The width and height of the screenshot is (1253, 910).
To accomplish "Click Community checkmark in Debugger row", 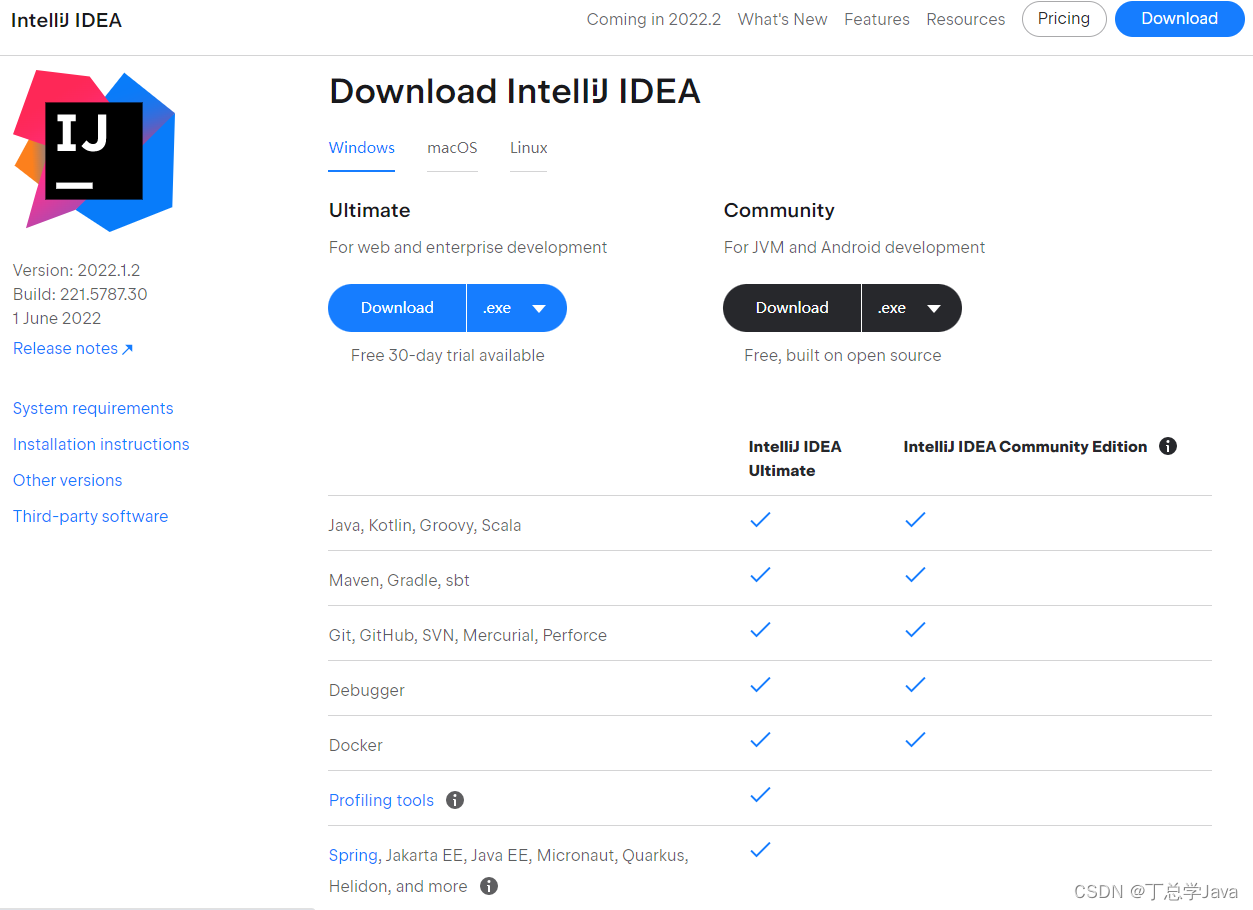I will point(915,685).
